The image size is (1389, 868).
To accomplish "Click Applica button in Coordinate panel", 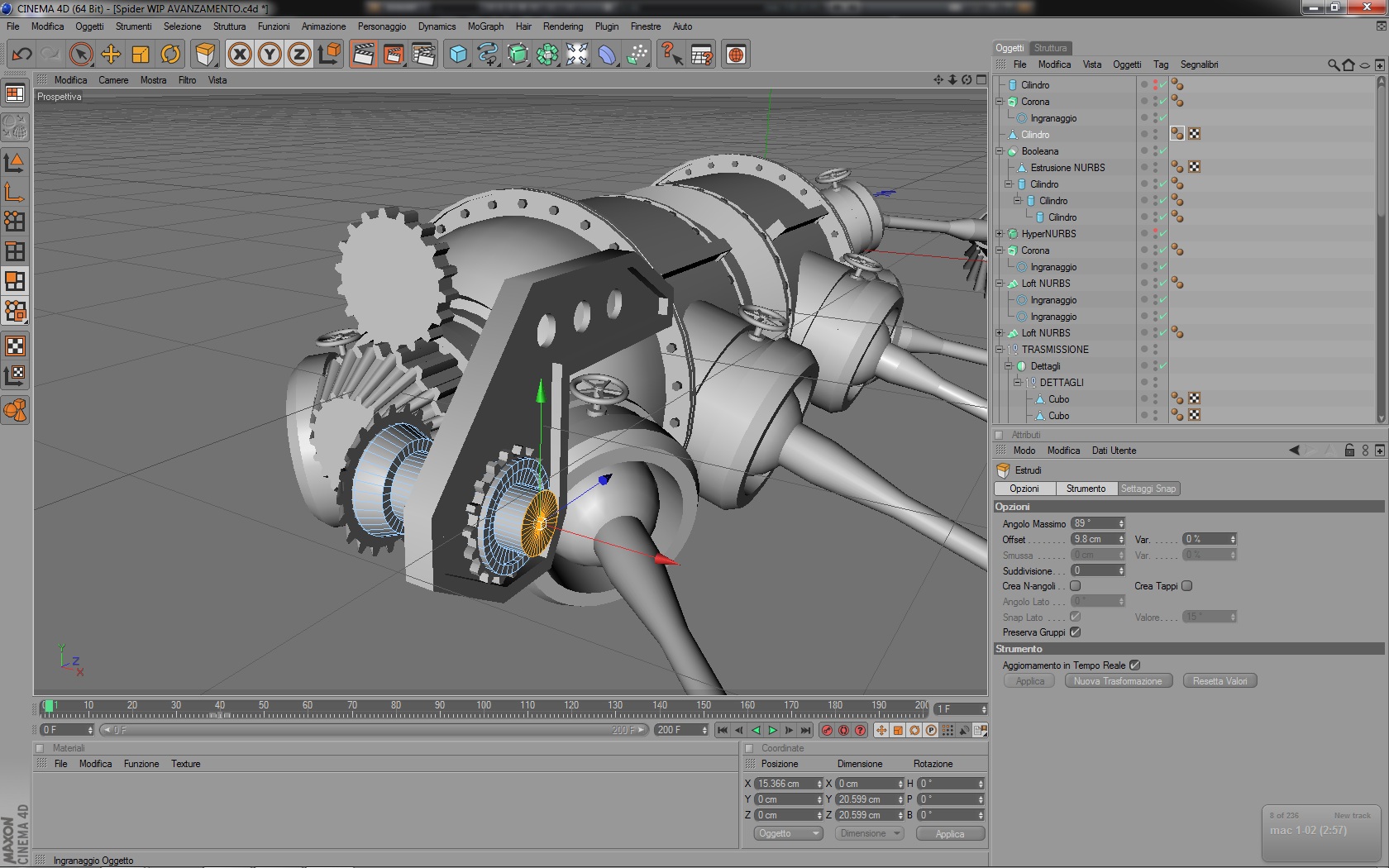I will (950, 833).
